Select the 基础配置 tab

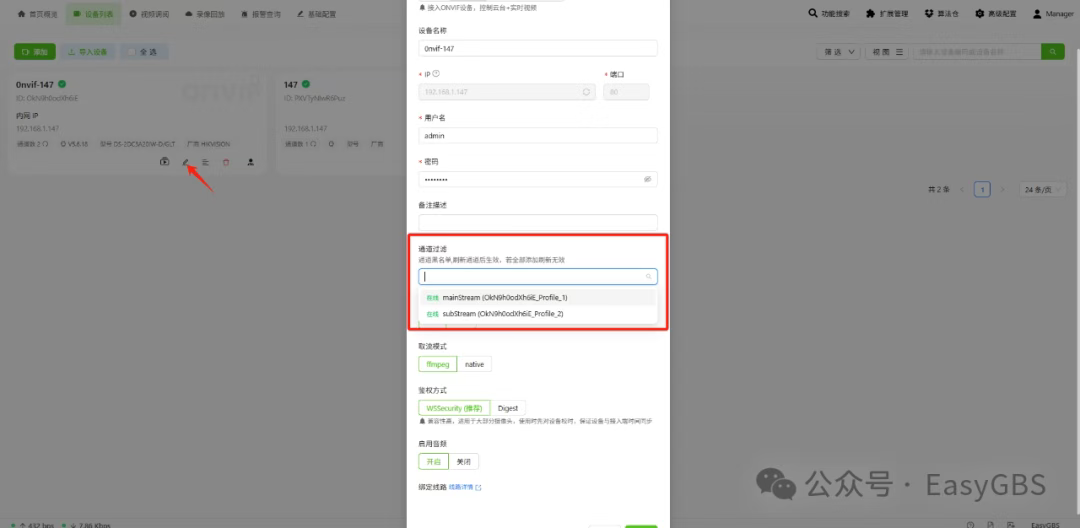pyautogui.click(x=317, y=14)
